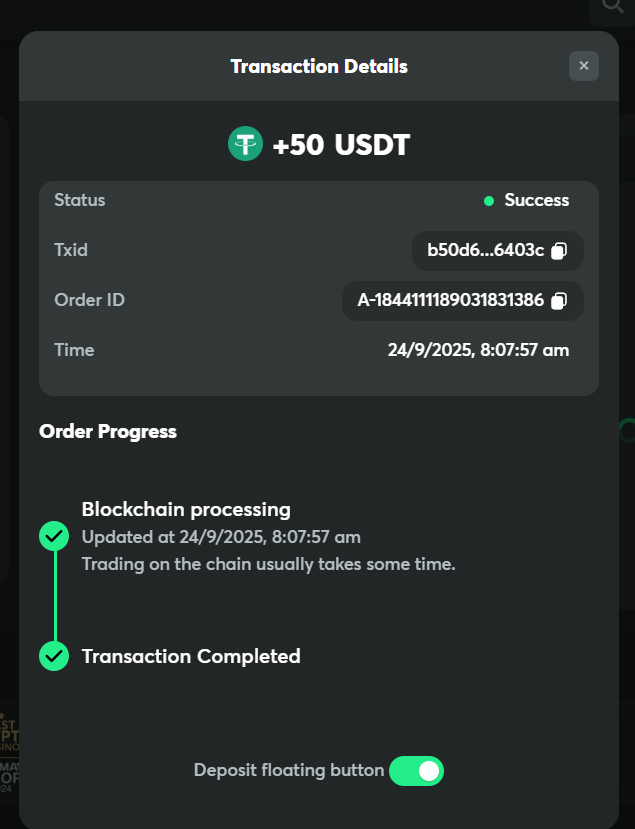Click the transaction time value in details

pos(478,350)
